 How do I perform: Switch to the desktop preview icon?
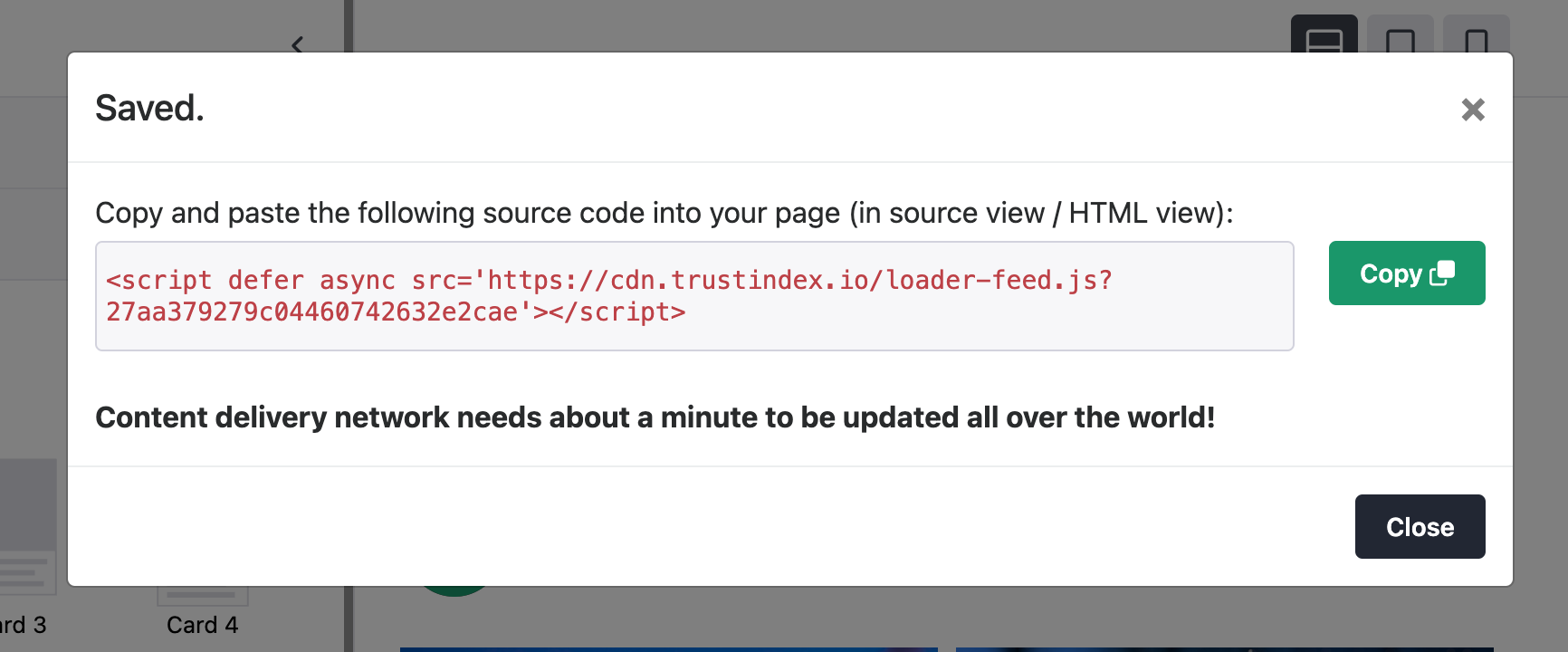pos(1324,38)
